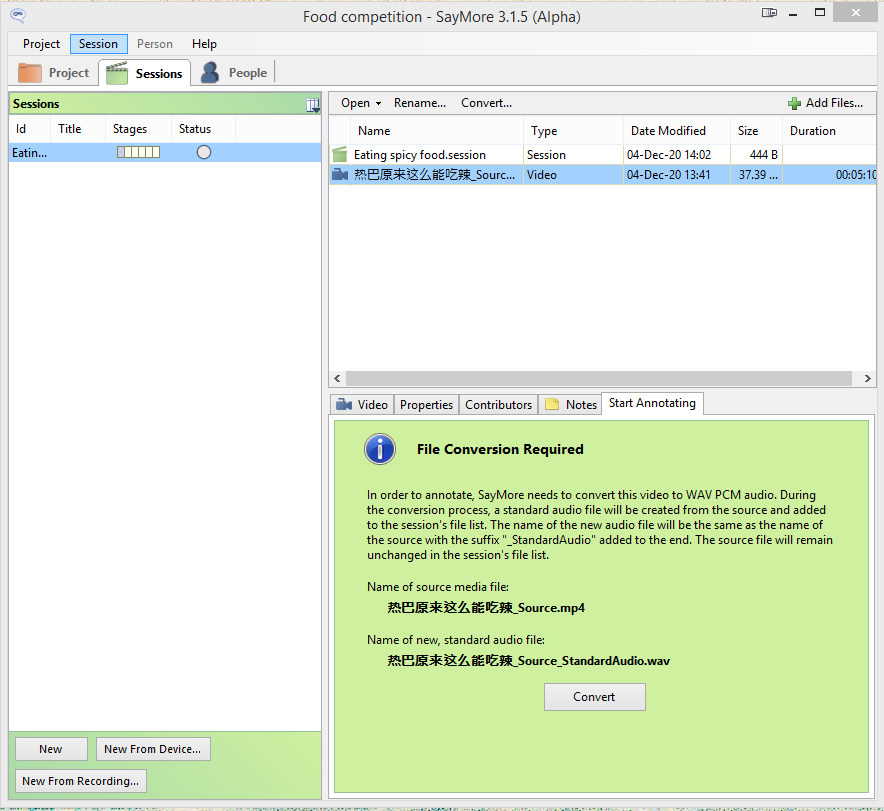Click the File Conversion Required heading
This screenshot has height=811, width=884.
pyautogui.click(x=500, y=449)
